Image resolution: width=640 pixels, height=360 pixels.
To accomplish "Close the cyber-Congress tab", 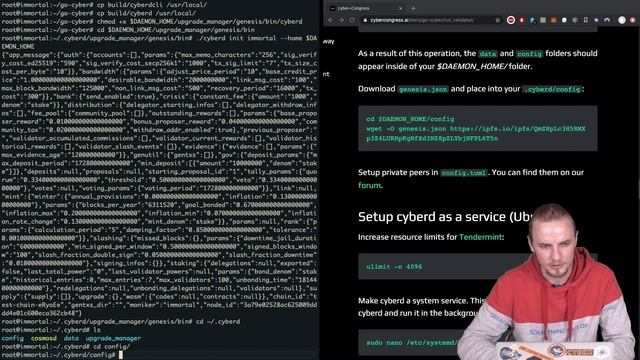I will 400,8.
